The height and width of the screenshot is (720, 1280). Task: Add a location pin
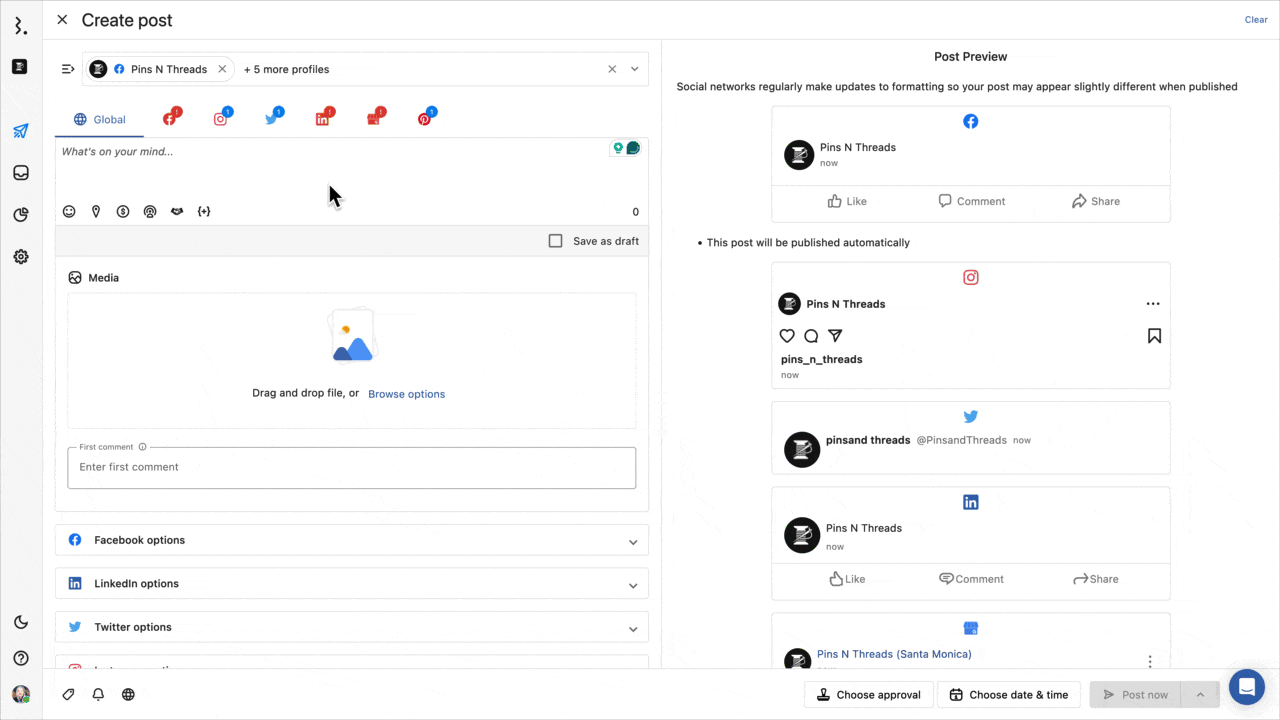coord(96,211)
